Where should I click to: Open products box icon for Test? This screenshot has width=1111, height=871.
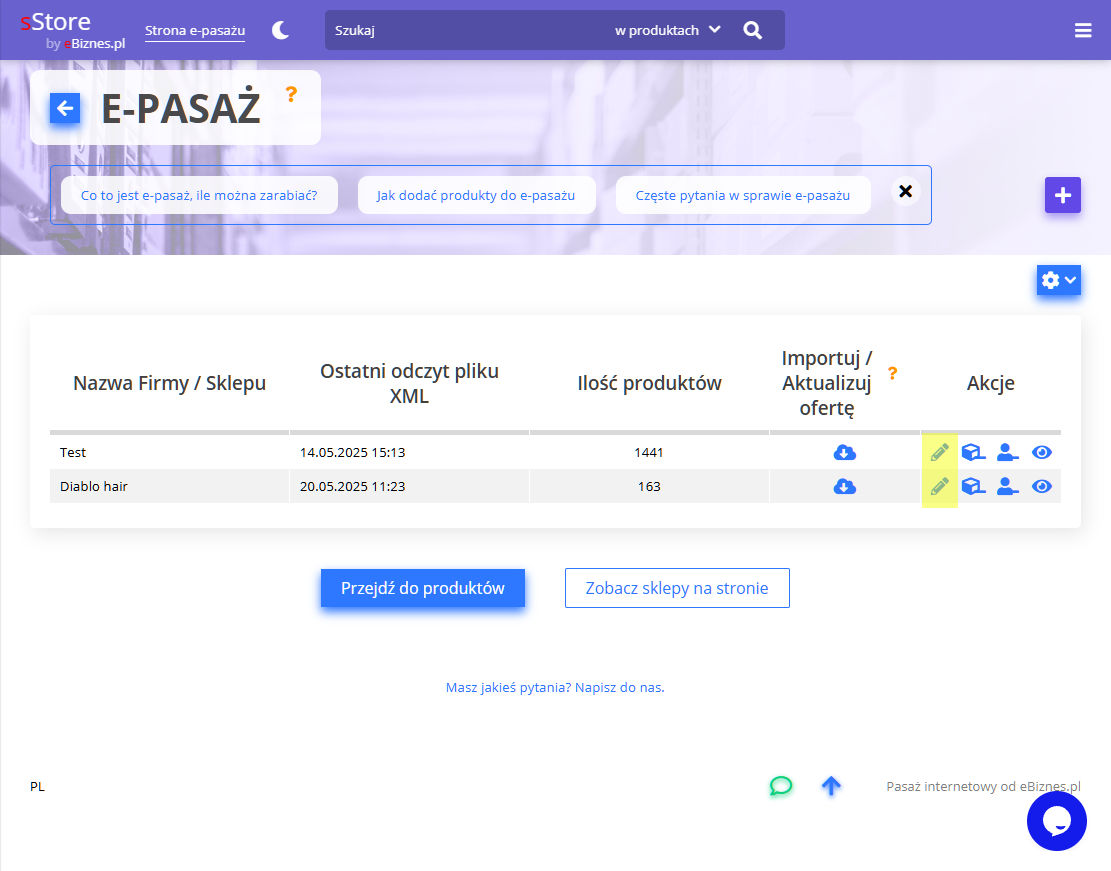click(x=974, y=452)
